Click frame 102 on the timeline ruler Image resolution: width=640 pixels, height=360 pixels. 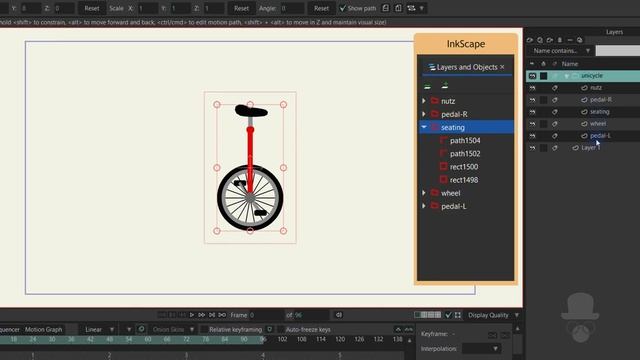click(282, 339)
